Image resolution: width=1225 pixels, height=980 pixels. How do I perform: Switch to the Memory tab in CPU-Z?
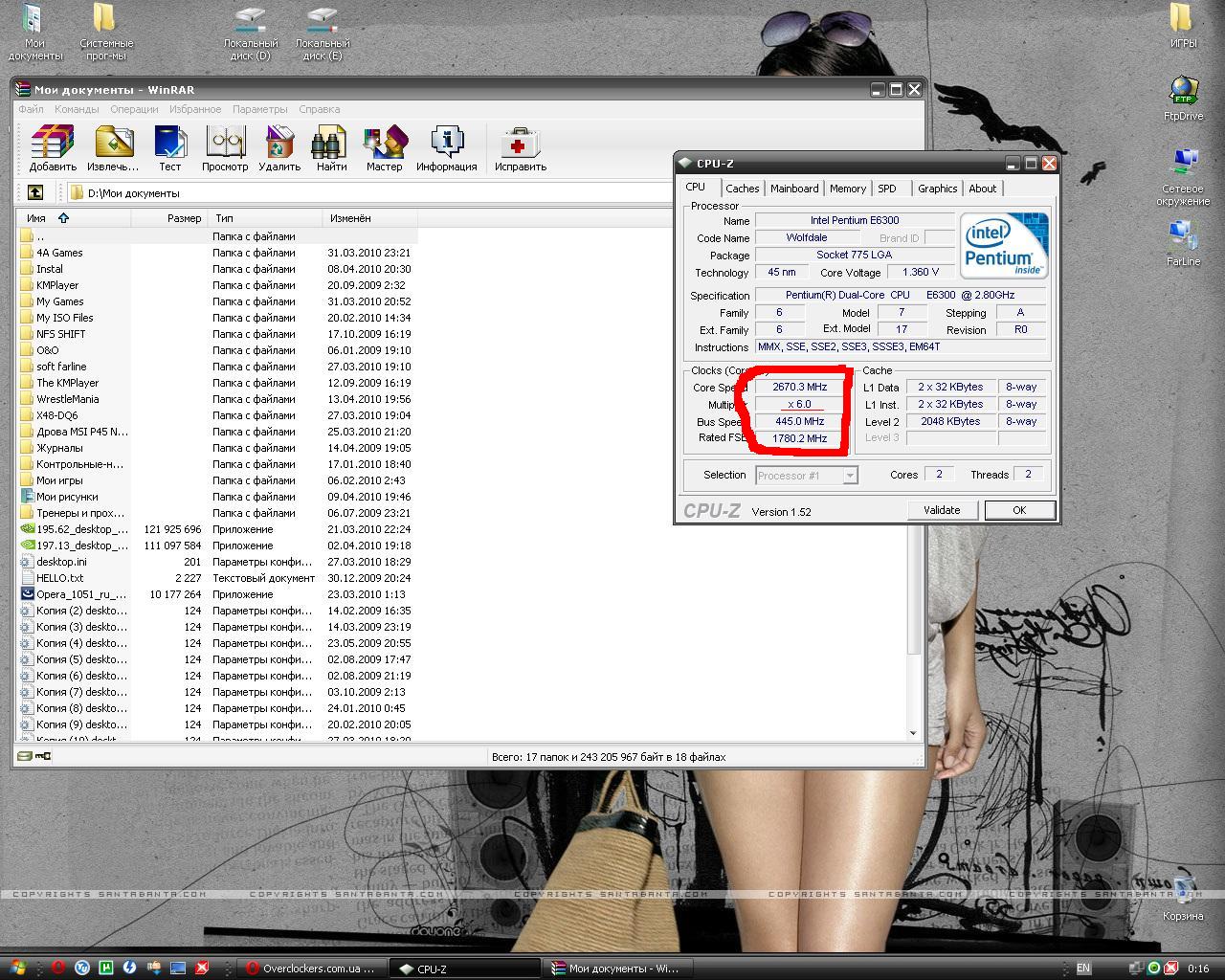point(848,189)
